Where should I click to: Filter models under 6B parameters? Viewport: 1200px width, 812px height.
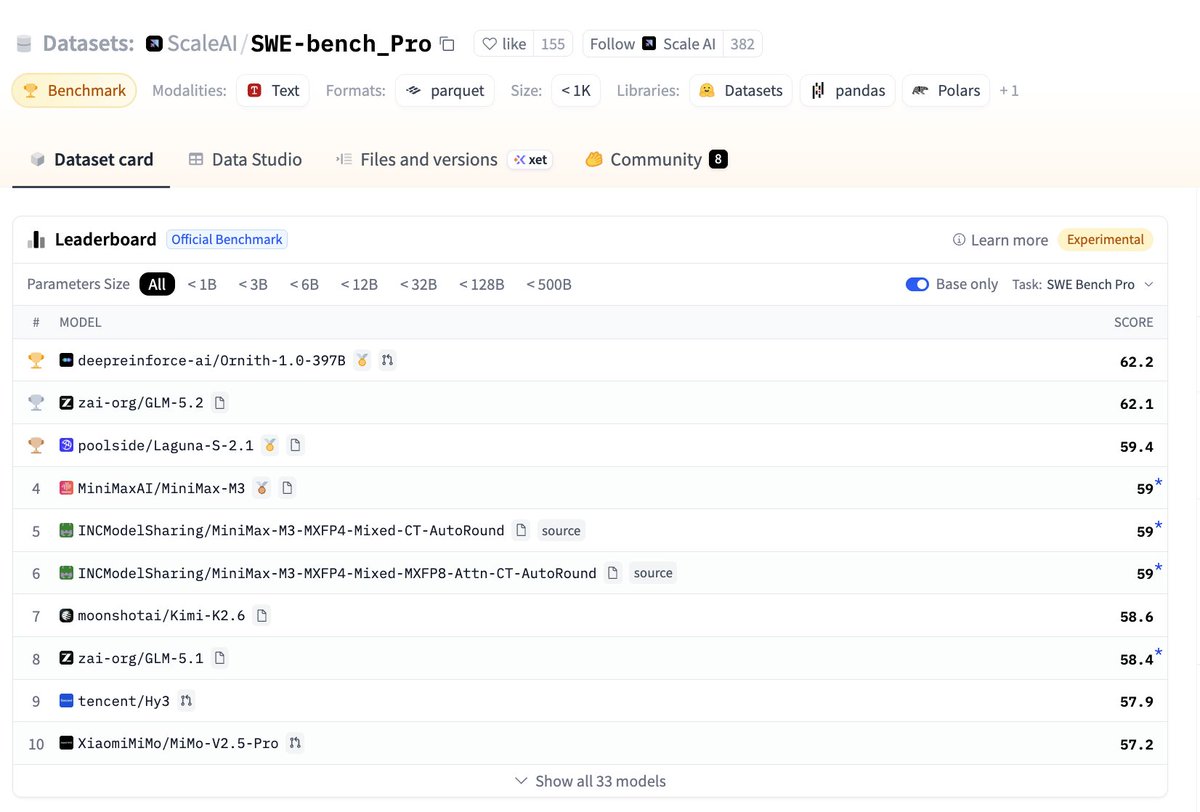point(304,284)
